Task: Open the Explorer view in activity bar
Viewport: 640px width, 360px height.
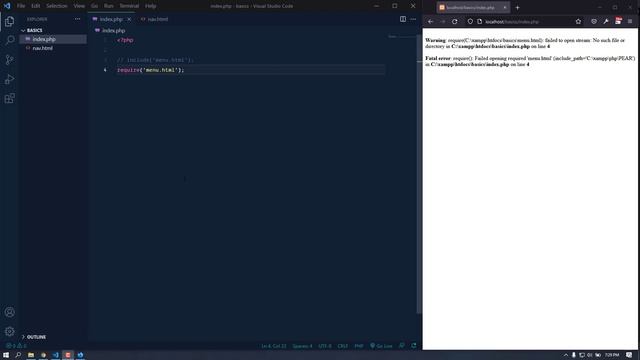Action: point(9,21)
